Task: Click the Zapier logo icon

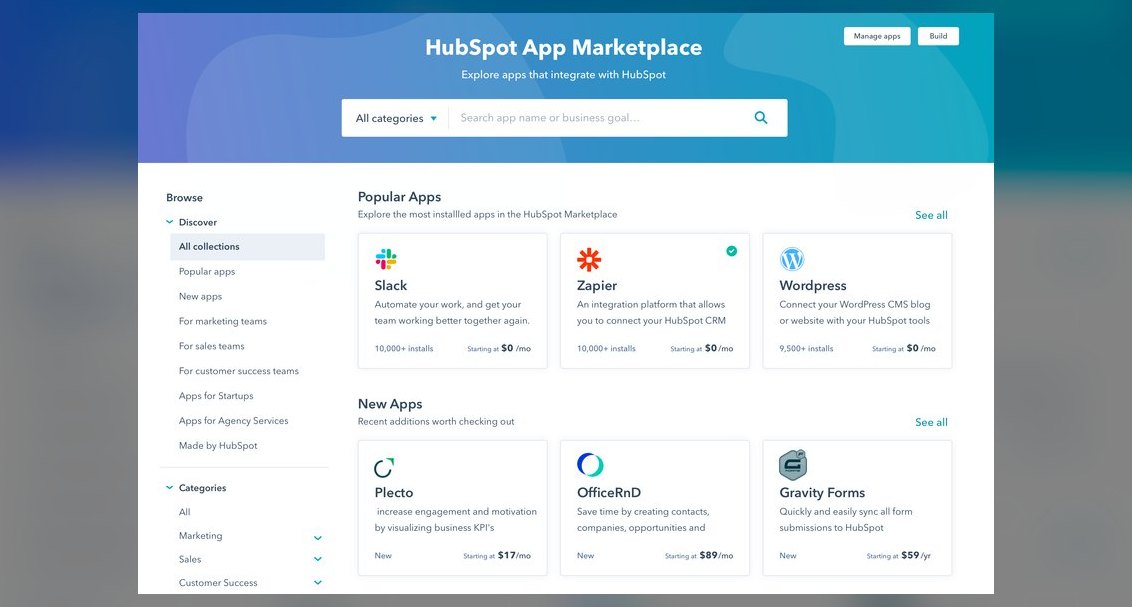Action: pyautogui.click(x=589, y=259)
